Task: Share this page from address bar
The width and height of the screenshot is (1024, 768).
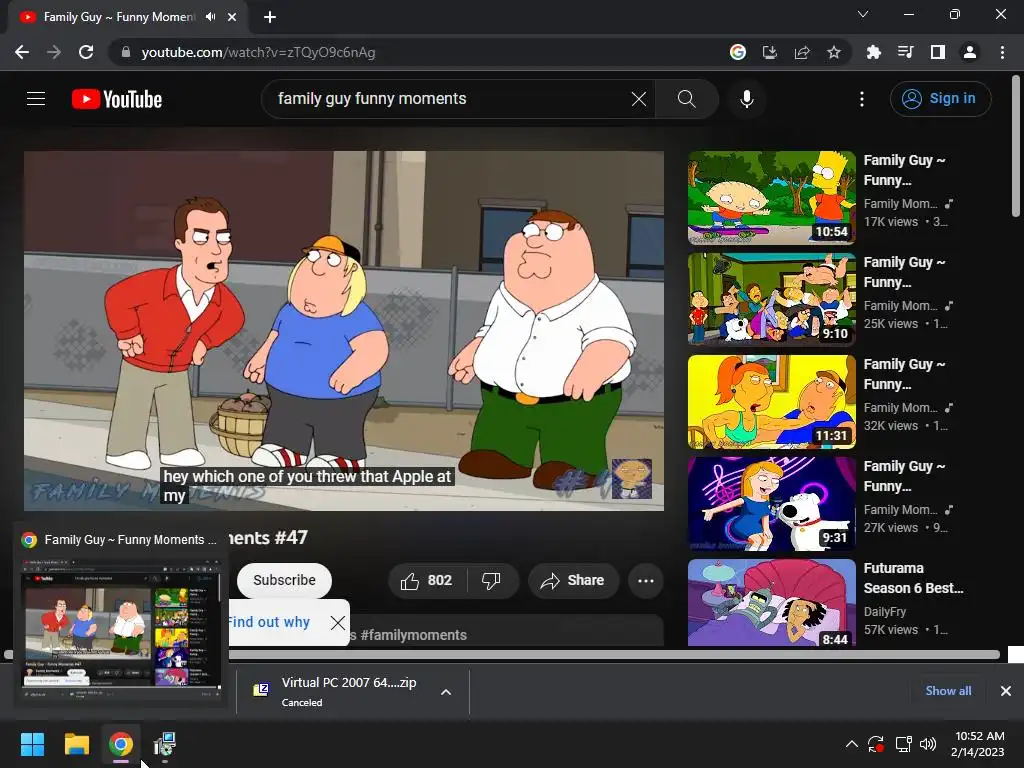Action: pos(802,52)
